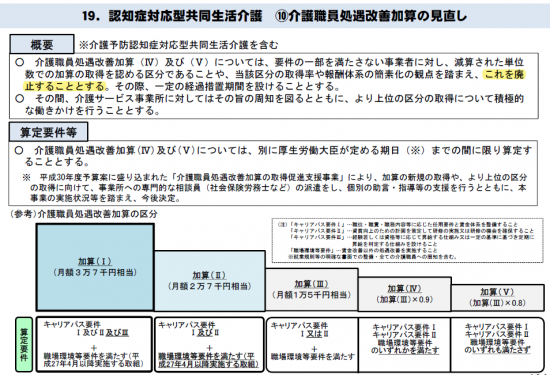The height and width of the screenshot is (375, 550).
Task: Select the 加算(Ⅳ) block
Action: point(404,294)
